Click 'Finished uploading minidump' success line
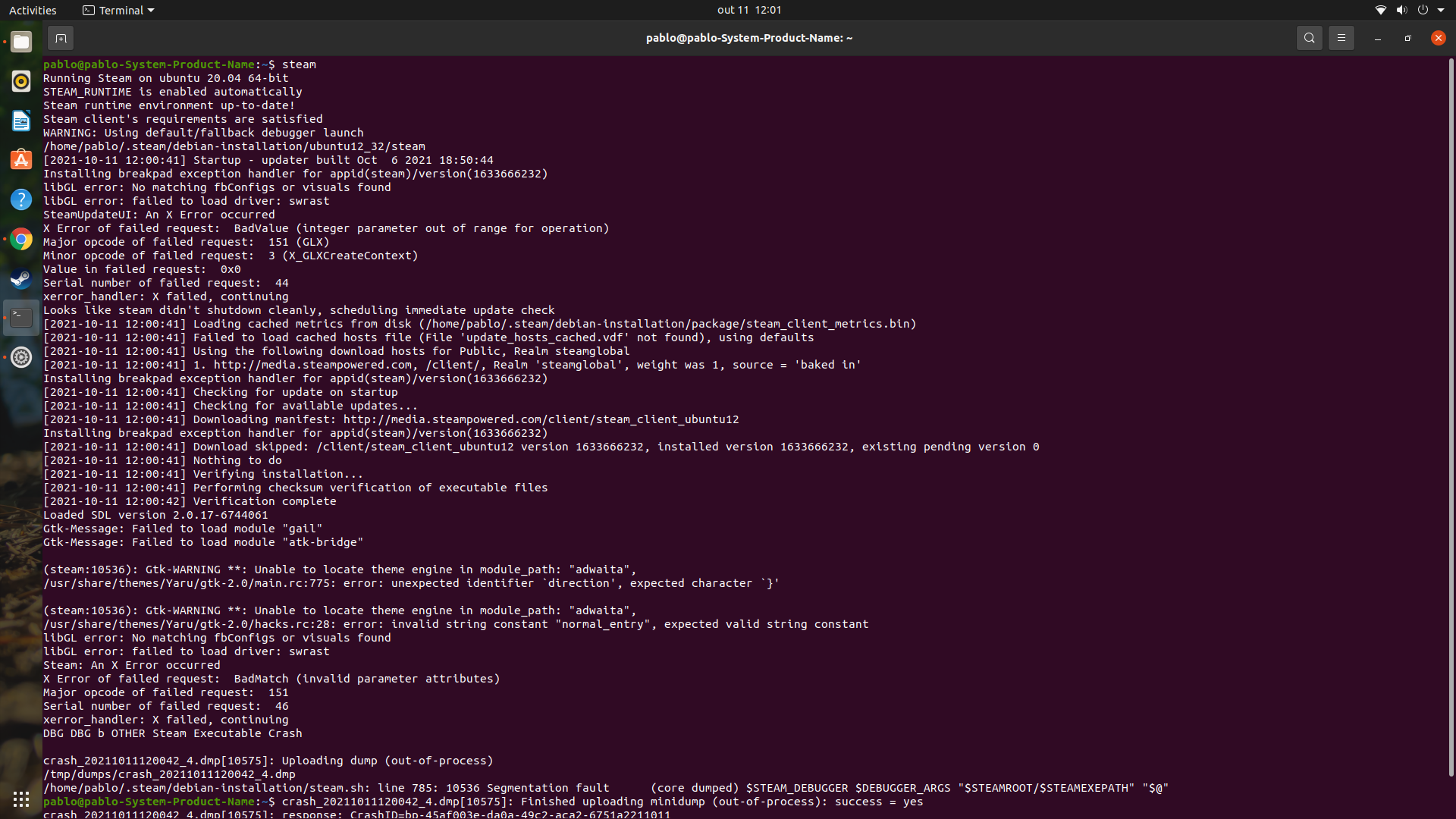The width and height of the screenshot is (1456, 819). [x=603, y=802]
